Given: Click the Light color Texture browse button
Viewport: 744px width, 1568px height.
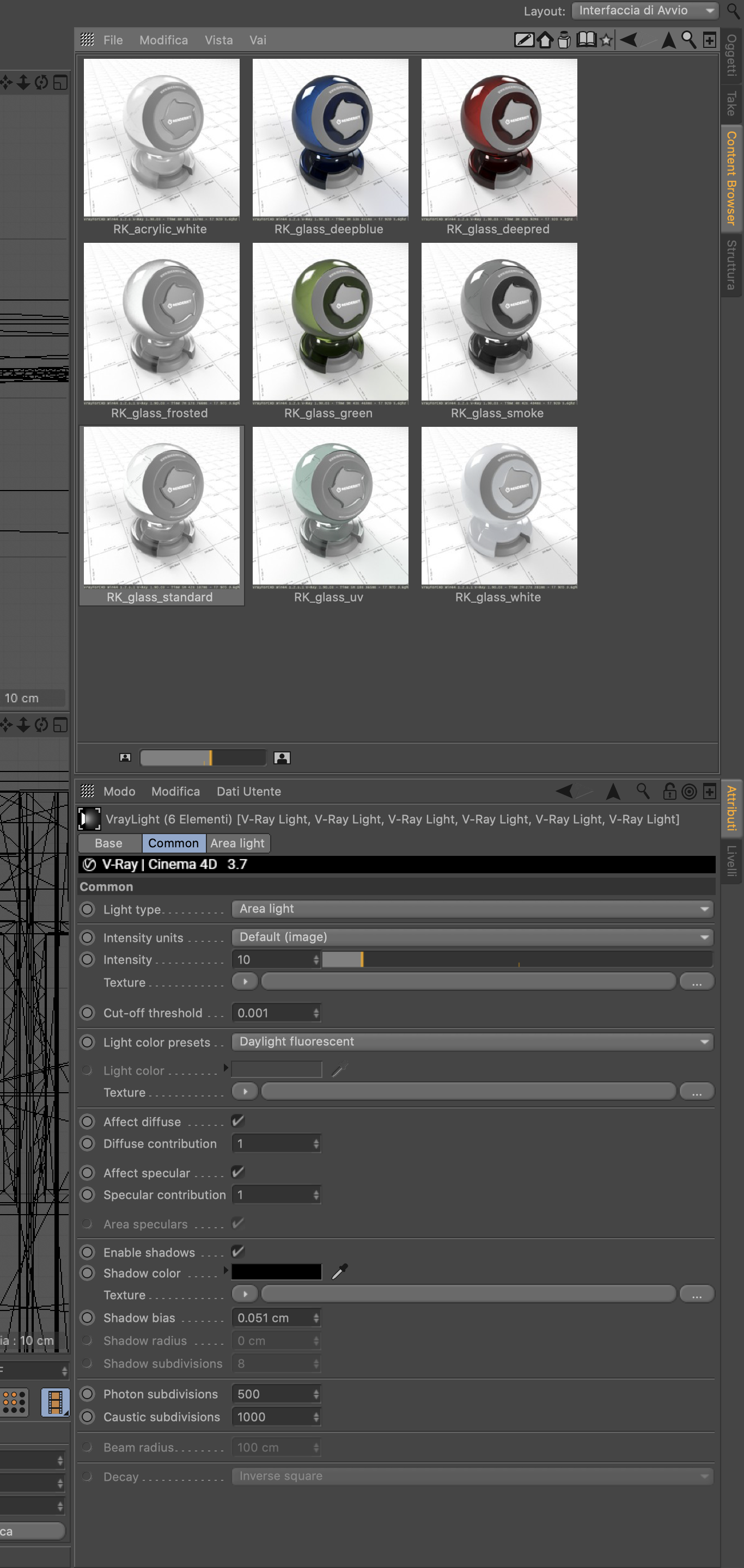Looking at the screenshot, I should click(x=697, y=1092).
